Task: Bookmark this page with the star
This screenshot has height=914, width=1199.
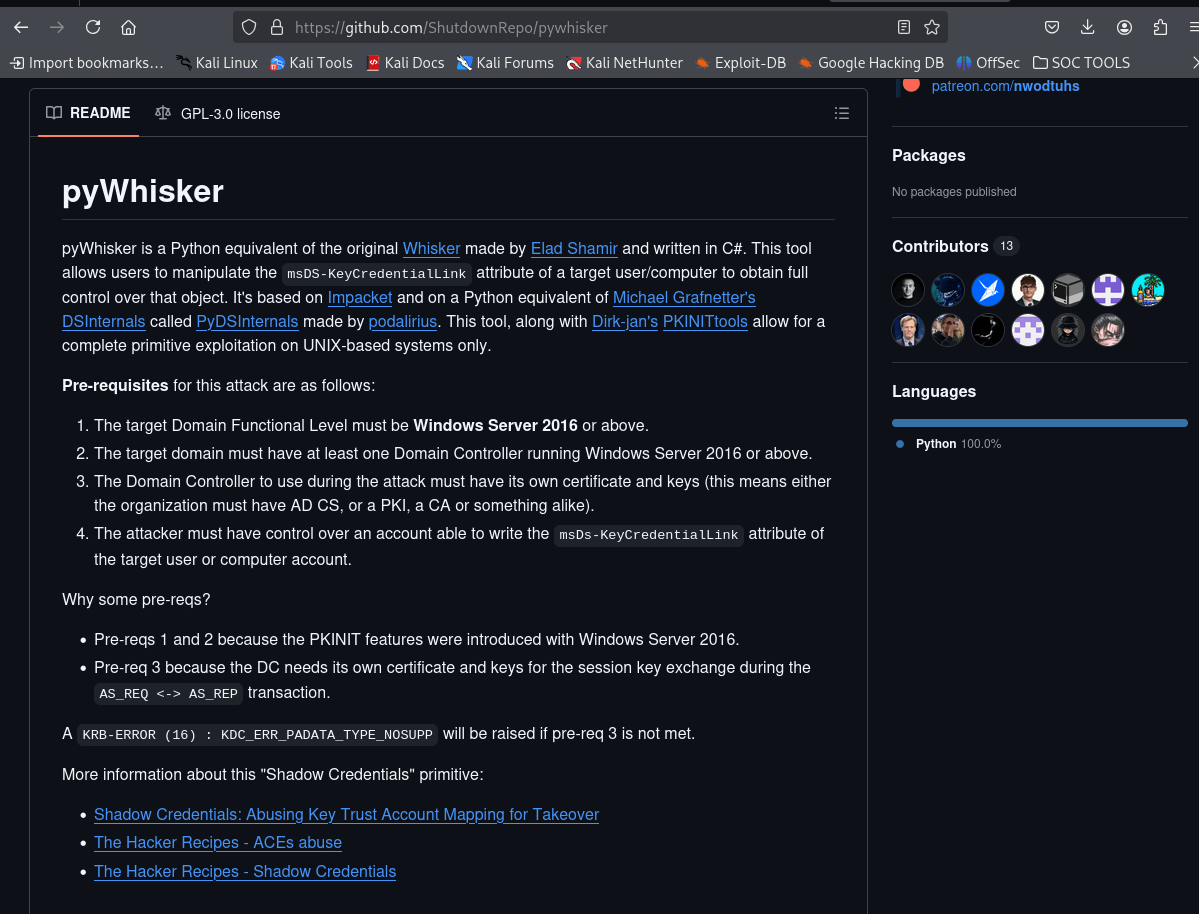Action: click(931, 28)
